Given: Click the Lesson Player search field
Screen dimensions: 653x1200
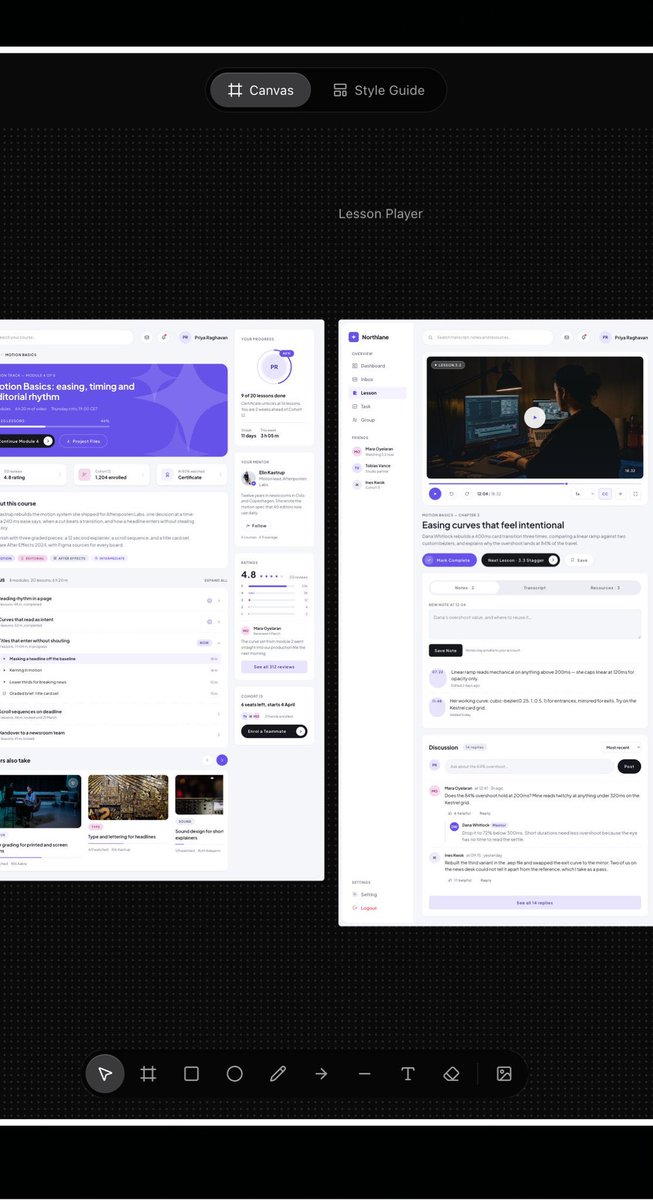Looking at the screenshot, I should click(x=487, y=338).
